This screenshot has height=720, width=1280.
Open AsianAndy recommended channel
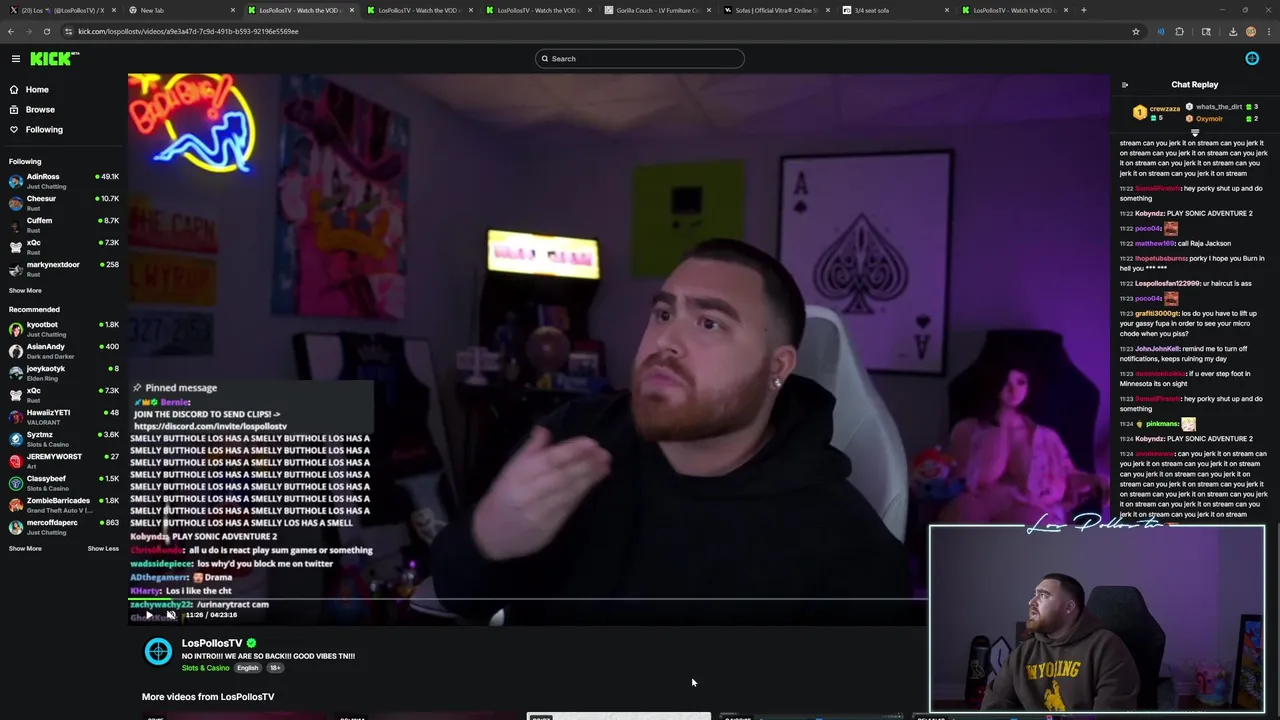coord(62,351)
